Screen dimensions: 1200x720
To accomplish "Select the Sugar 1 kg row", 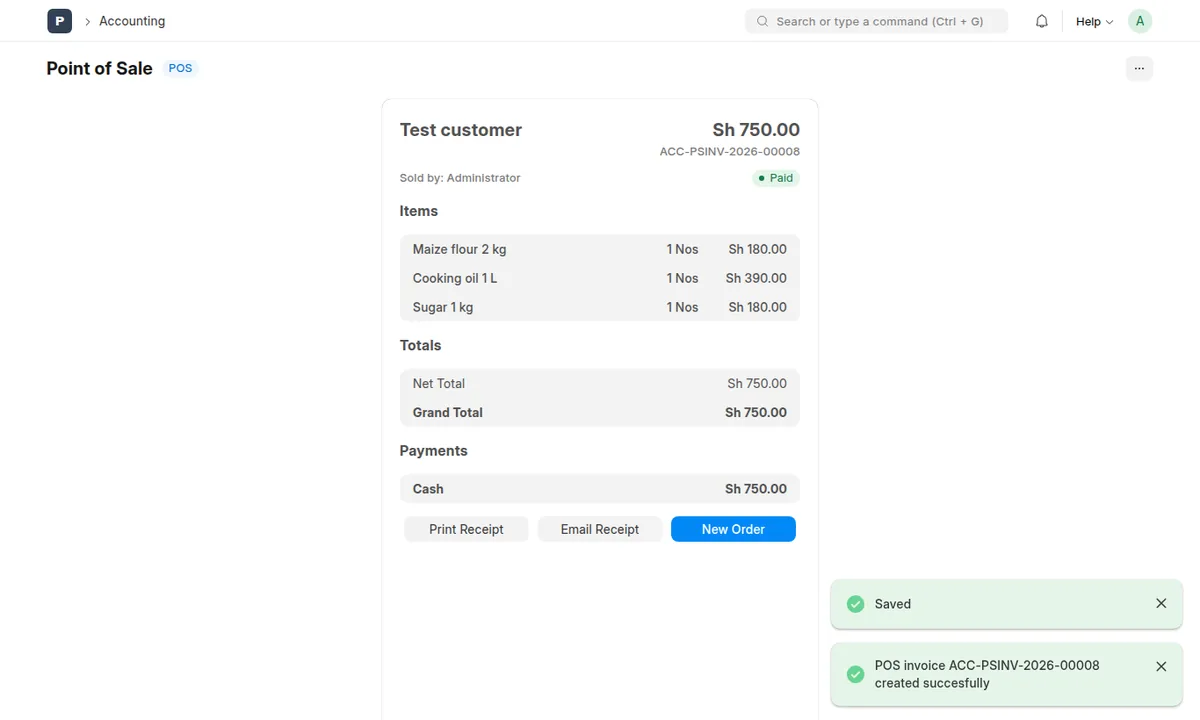I will tap(600, 307).
